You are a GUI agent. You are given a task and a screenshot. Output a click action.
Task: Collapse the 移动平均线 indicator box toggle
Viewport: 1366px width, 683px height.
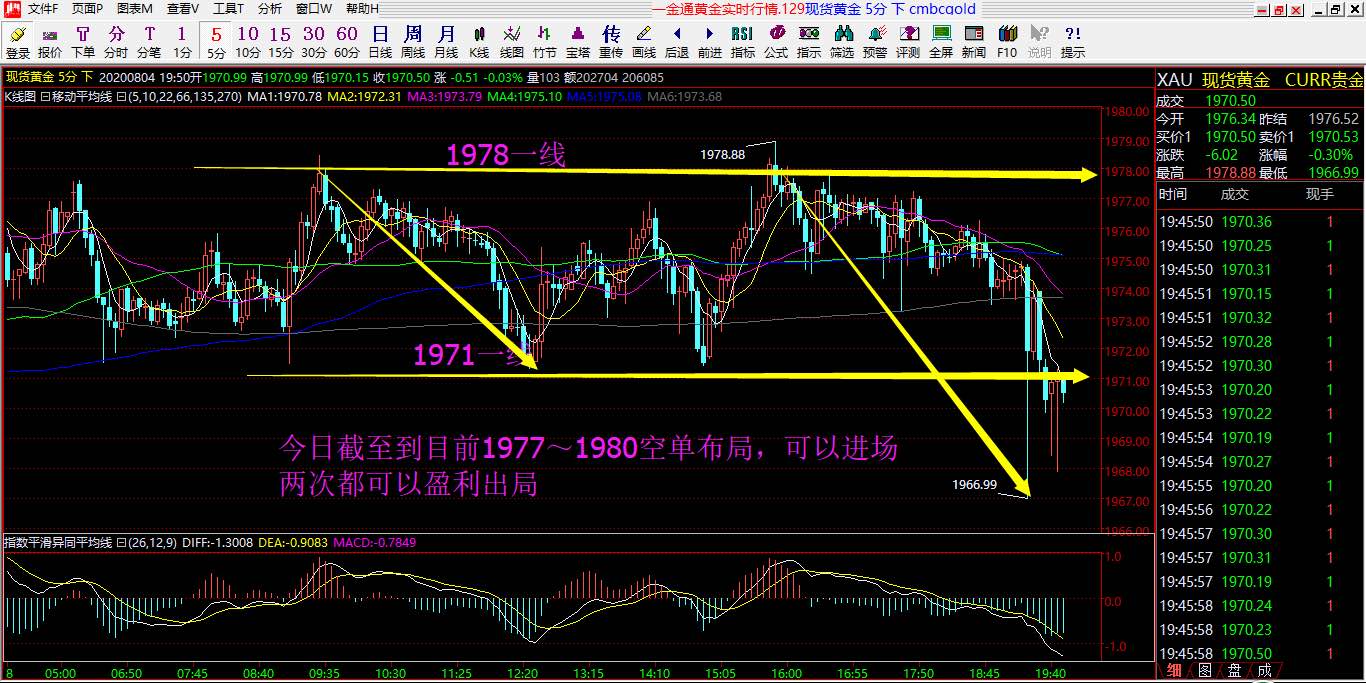[44, 97]
